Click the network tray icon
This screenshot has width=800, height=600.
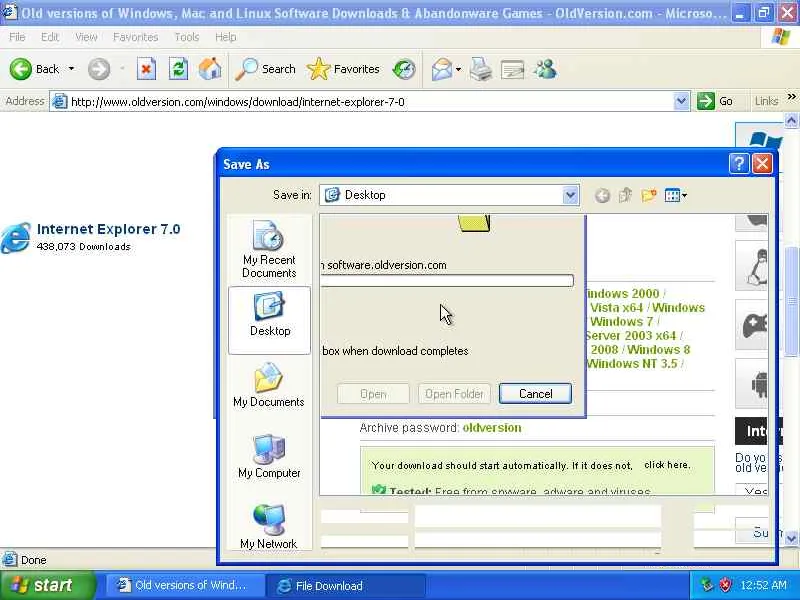click(707, 585)
